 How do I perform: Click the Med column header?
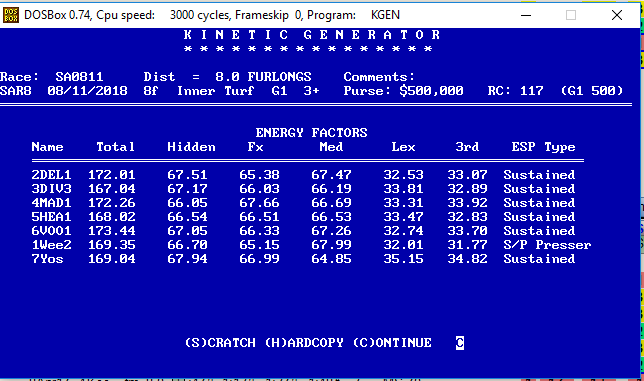[x=331, y=147]
